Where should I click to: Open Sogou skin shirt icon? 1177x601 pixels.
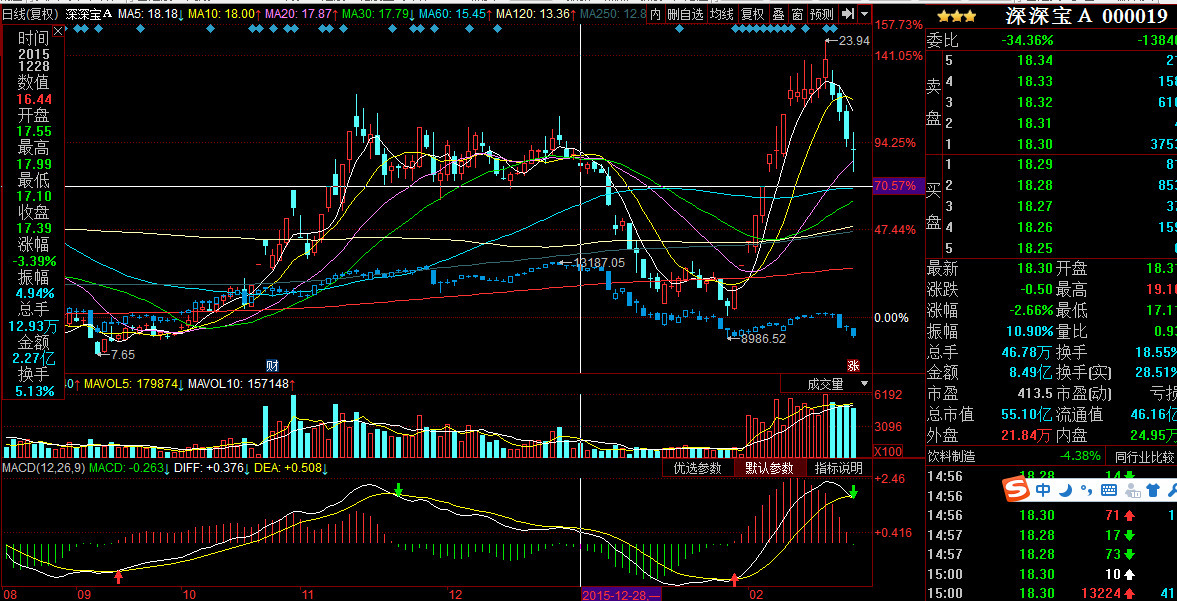point(1152,491)
